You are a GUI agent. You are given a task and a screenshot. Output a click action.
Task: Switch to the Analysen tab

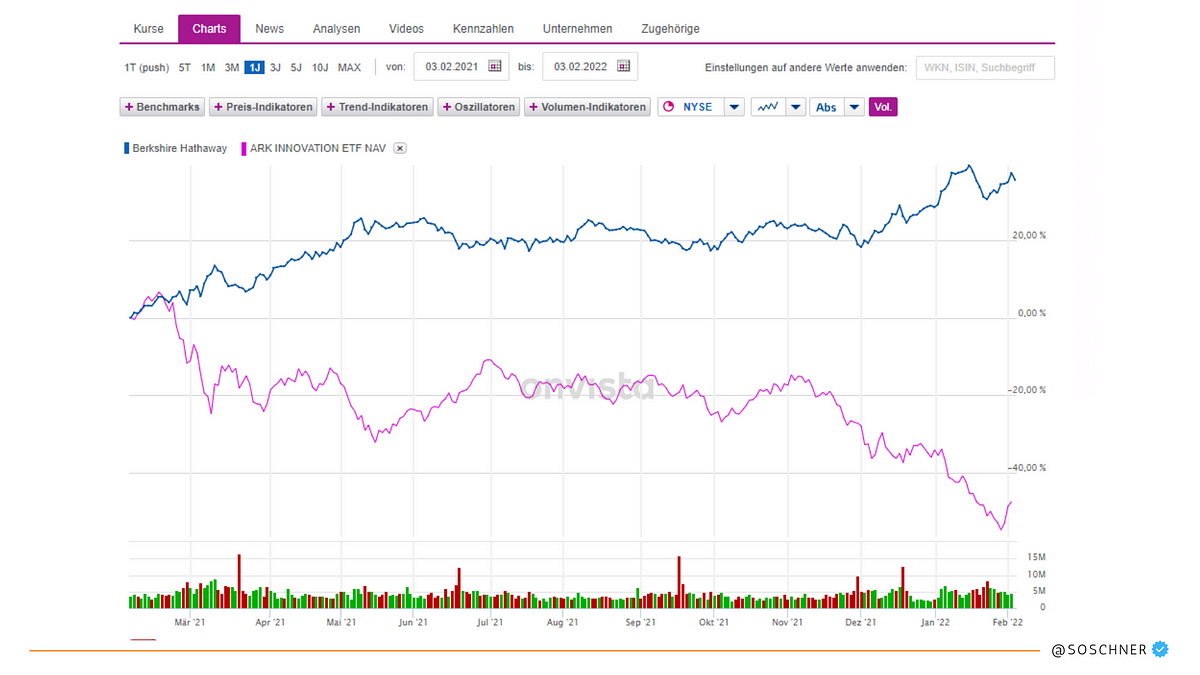click(x=336, y=29)
